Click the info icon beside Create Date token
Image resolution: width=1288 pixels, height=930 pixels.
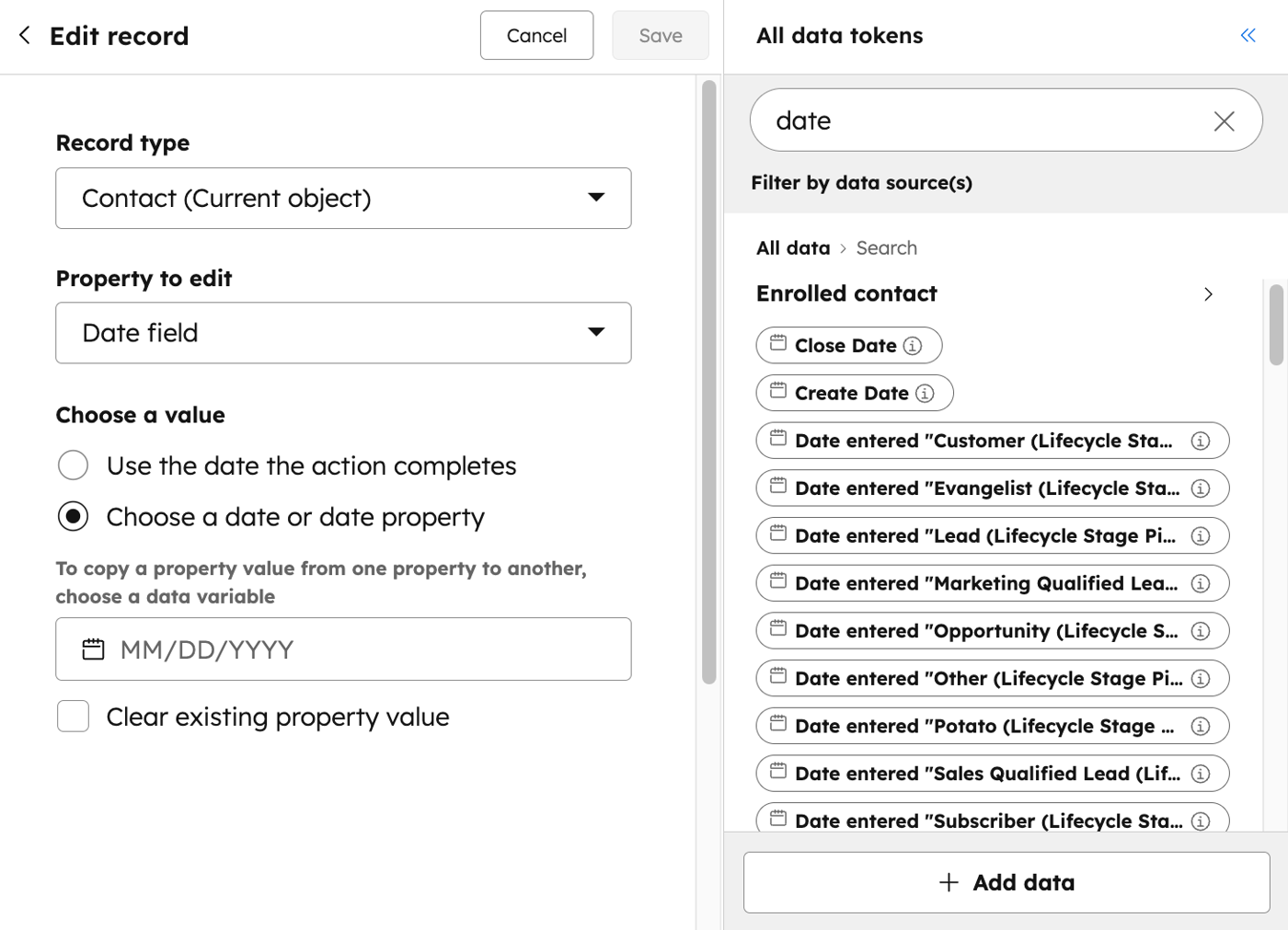click(x=925, y=393)
